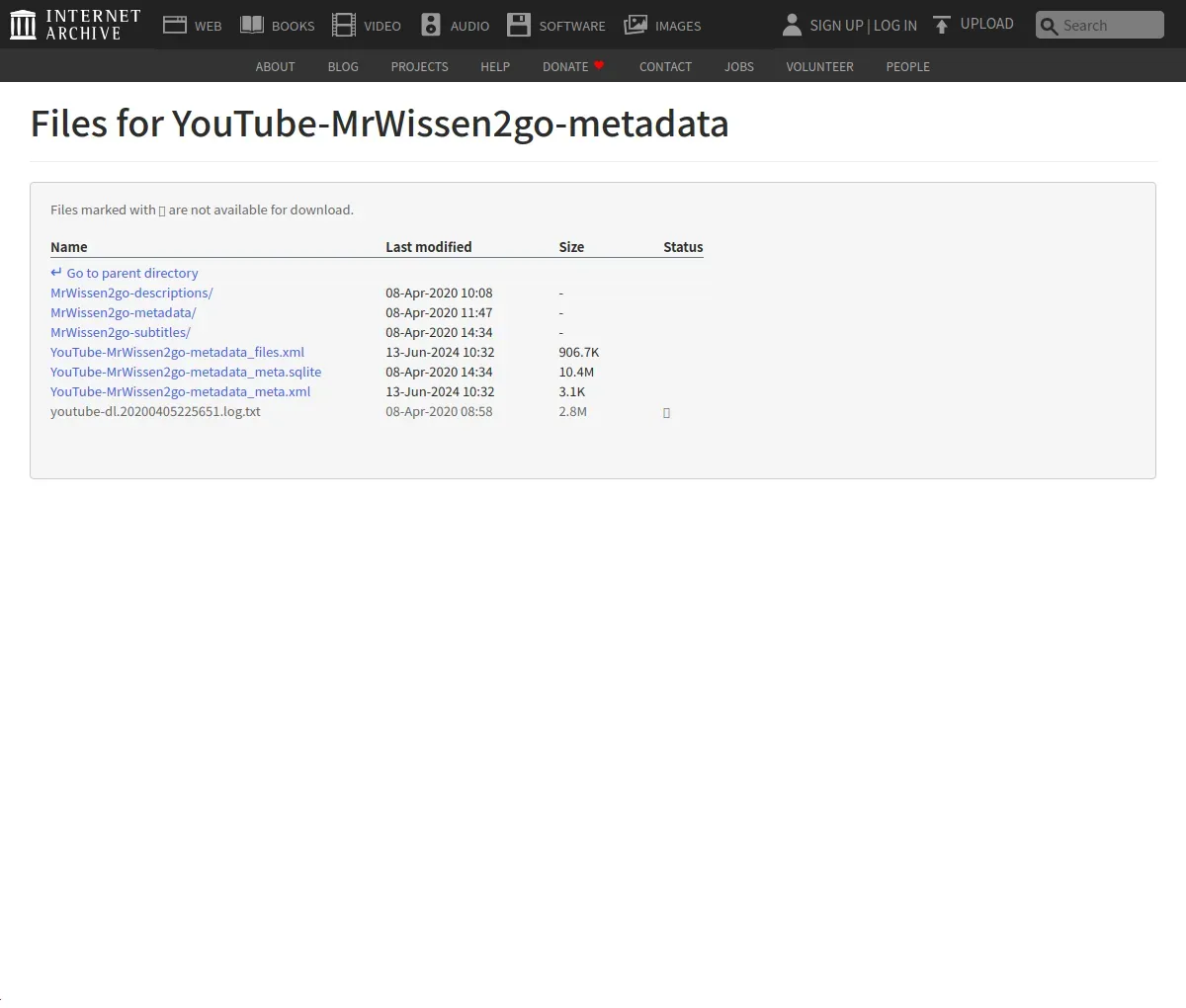Click the parent directory return arrow icon
1186x1008 pixels.
point(56,272)
